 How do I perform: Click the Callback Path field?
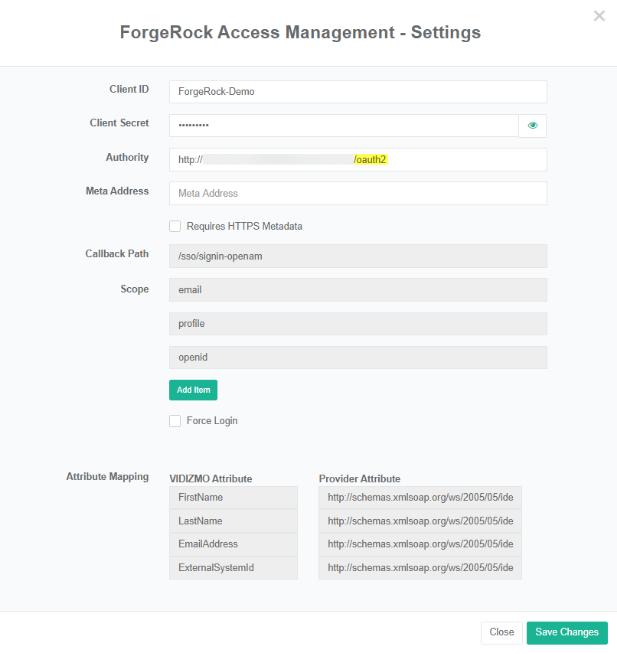click(x=358, y=256)
